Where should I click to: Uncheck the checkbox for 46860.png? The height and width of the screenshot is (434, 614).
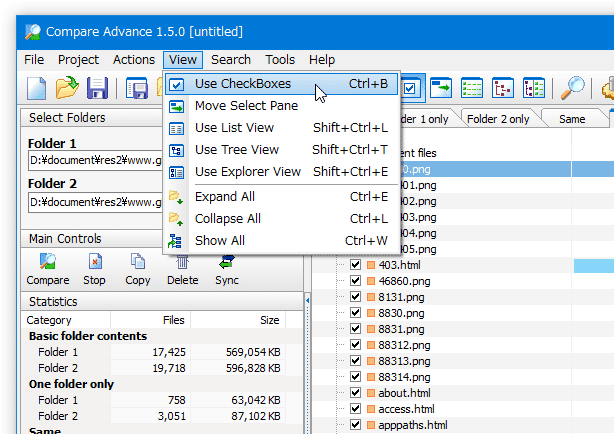click(355, 281)
